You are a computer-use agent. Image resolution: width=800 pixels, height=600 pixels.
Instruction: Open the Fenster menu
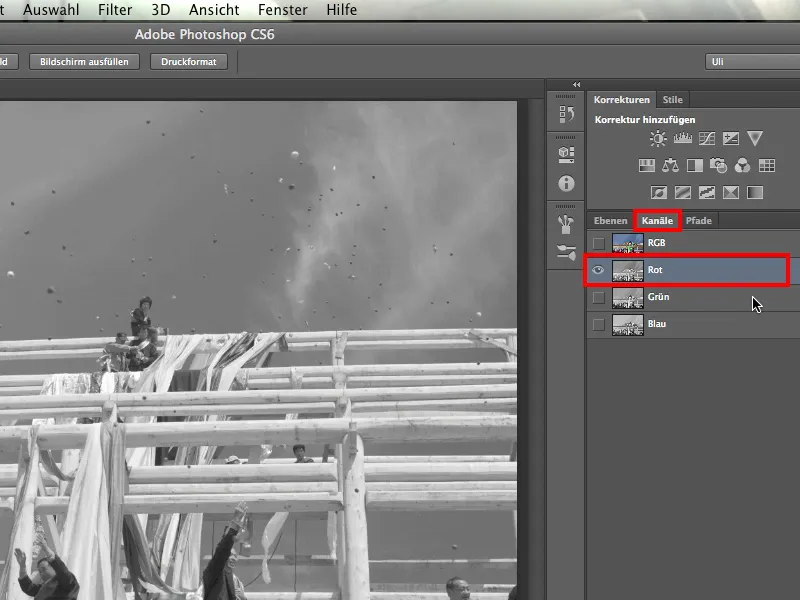(283, 10)
